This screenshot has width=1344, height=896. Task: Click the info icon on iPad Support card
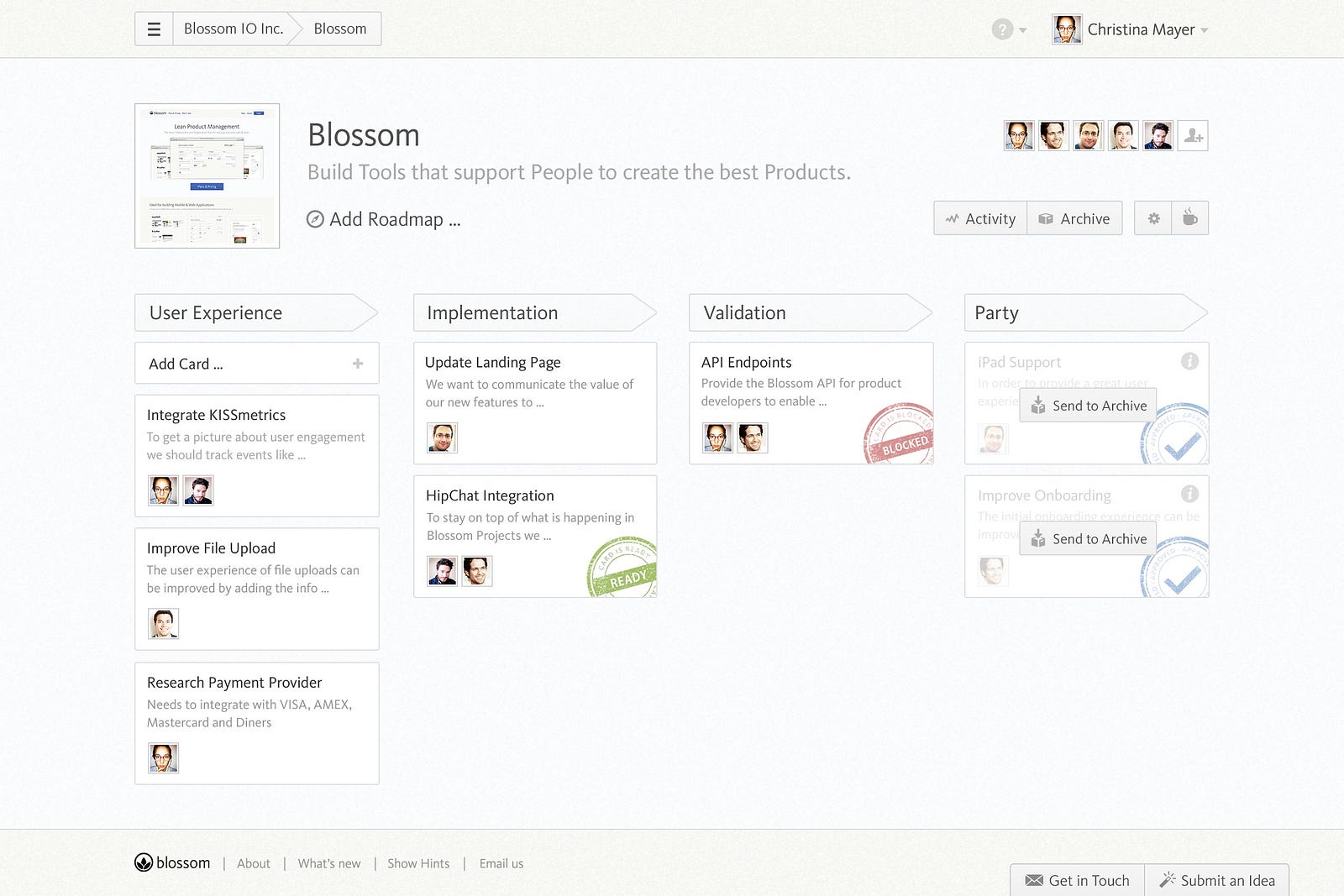1189,361
